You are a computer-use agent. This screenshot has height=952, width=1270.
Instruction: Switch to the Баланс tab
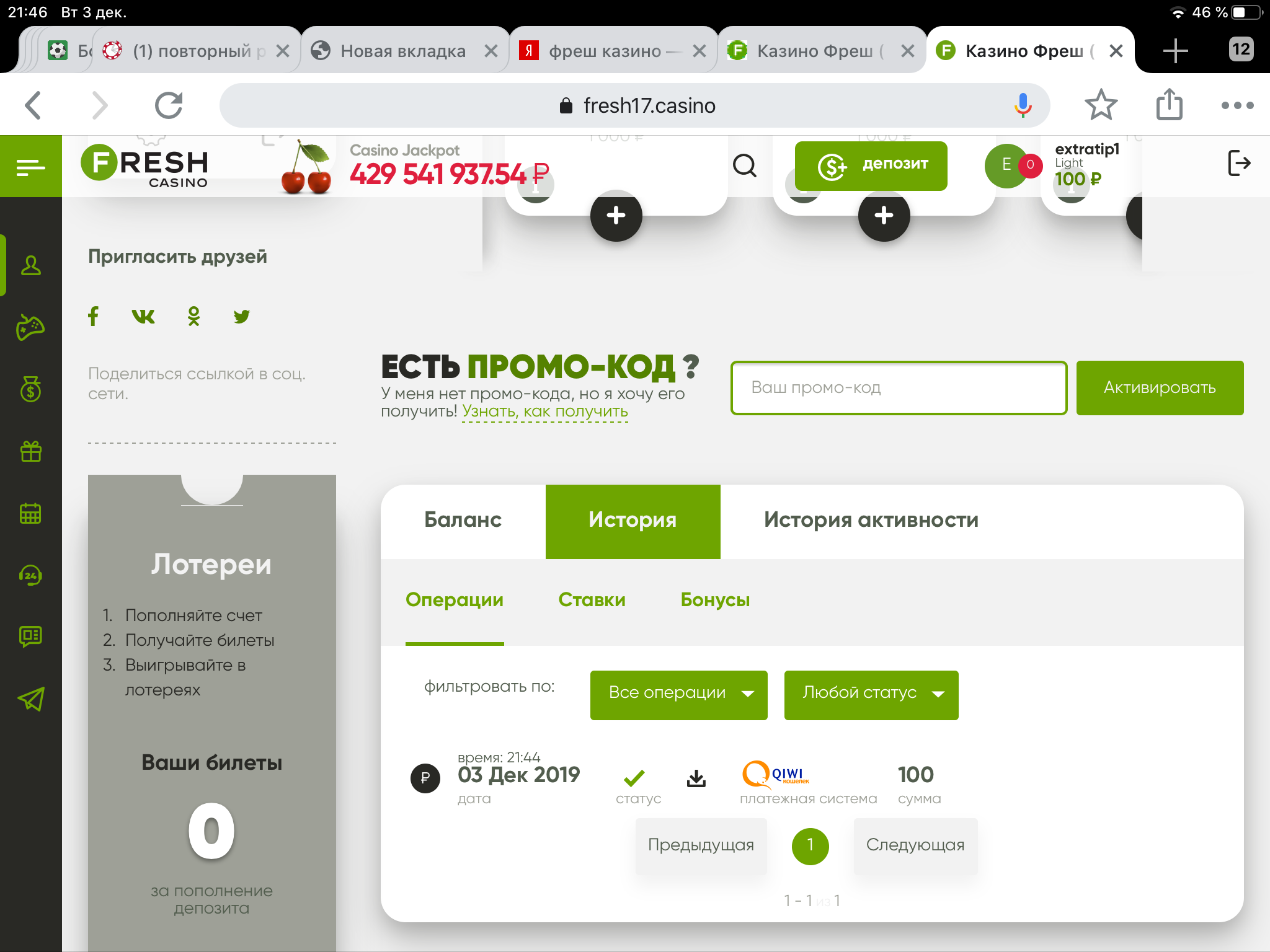(x=463, y=520)
